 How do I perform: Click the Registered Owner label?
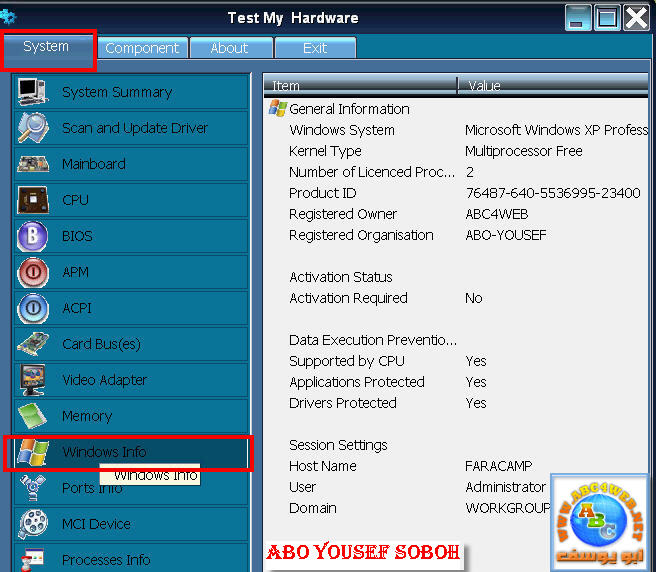pyautogui.click(x=343, y=214)
